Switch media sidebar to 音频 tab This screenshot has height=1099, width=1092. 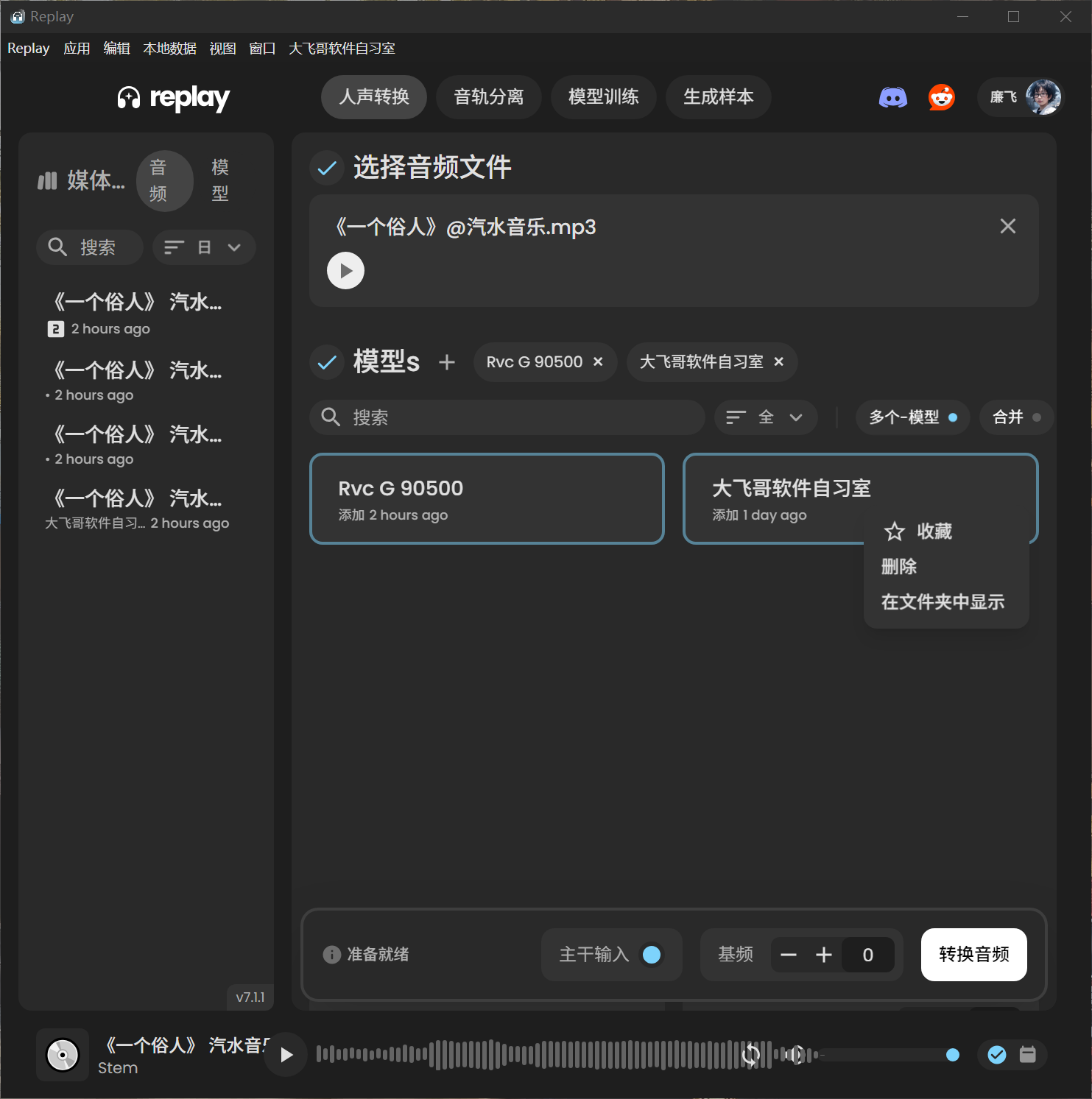tap(164, 180)
